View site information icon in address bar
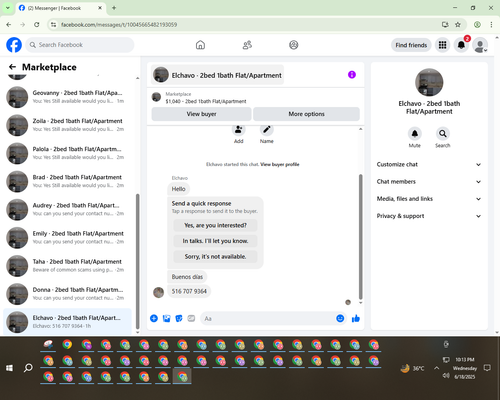This screenshot has width=500, height=400. [53, 25]
